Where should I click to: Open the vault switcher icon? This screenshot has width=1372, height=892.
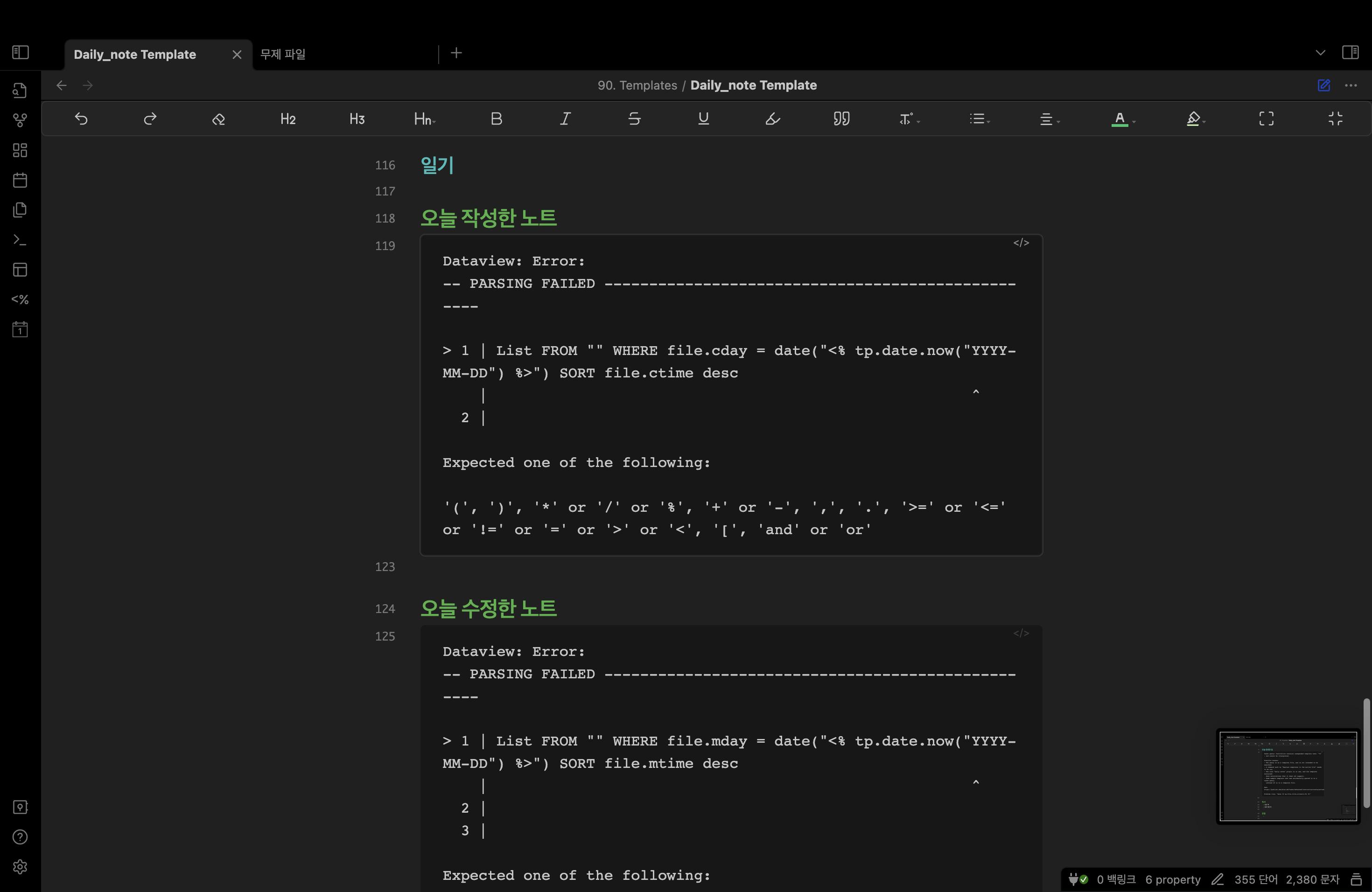click(x=20, y=807)
